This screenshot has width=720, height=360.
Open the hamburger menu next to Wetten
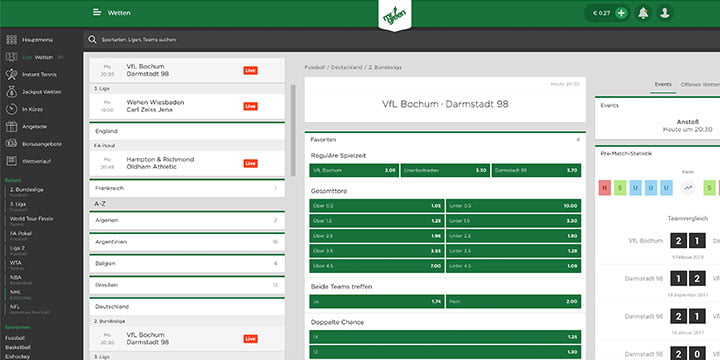click(97, 12)
